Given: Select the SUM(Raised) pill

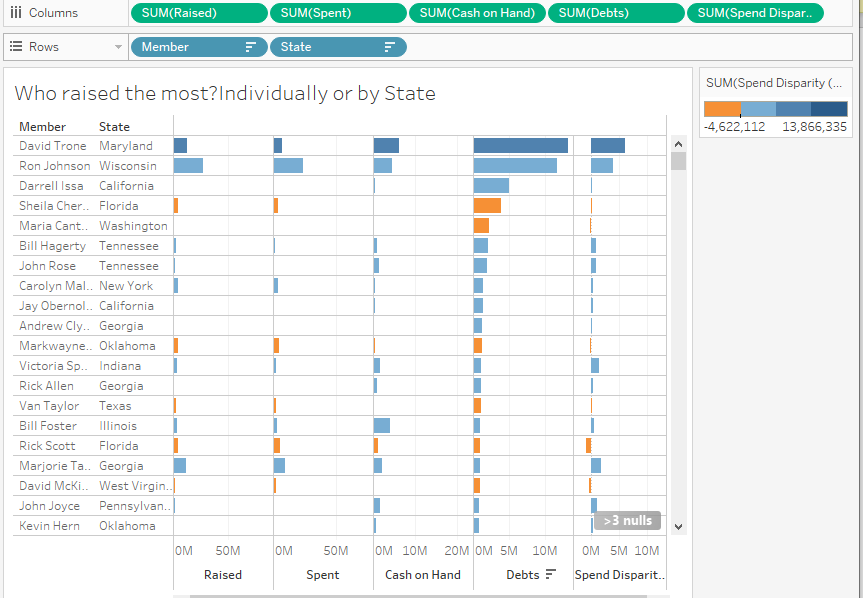Looking at the screenshot, I should coord(199,13).
